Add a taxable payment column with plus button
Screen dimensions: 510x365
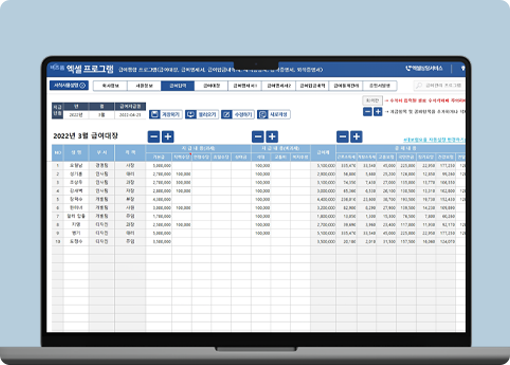pyautogui.click(x=168, y=137)
